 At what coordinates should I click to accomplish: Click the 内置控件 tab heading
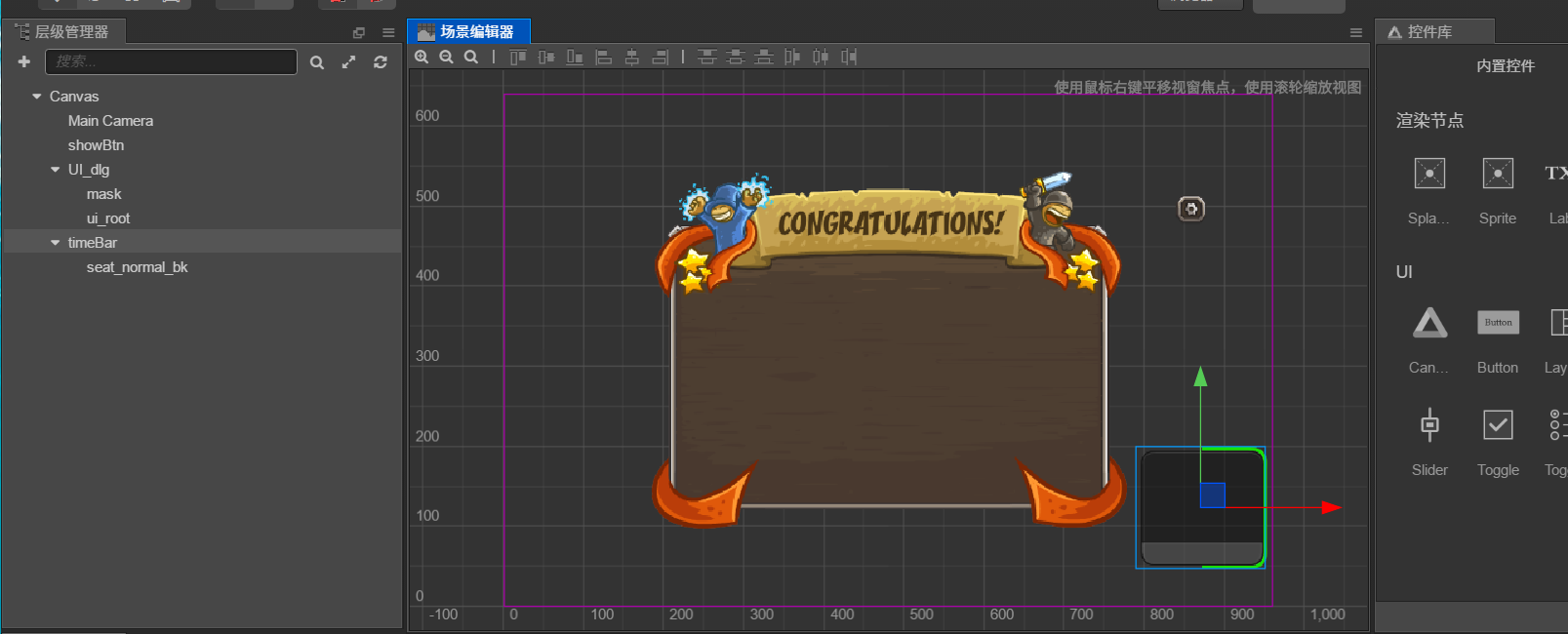(x=1506, y=66)
